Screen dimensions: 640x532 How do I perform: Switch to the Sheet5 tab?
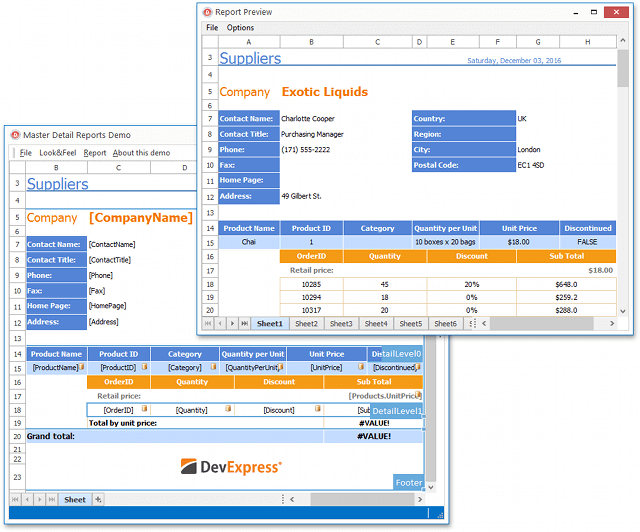click(410, 324)
